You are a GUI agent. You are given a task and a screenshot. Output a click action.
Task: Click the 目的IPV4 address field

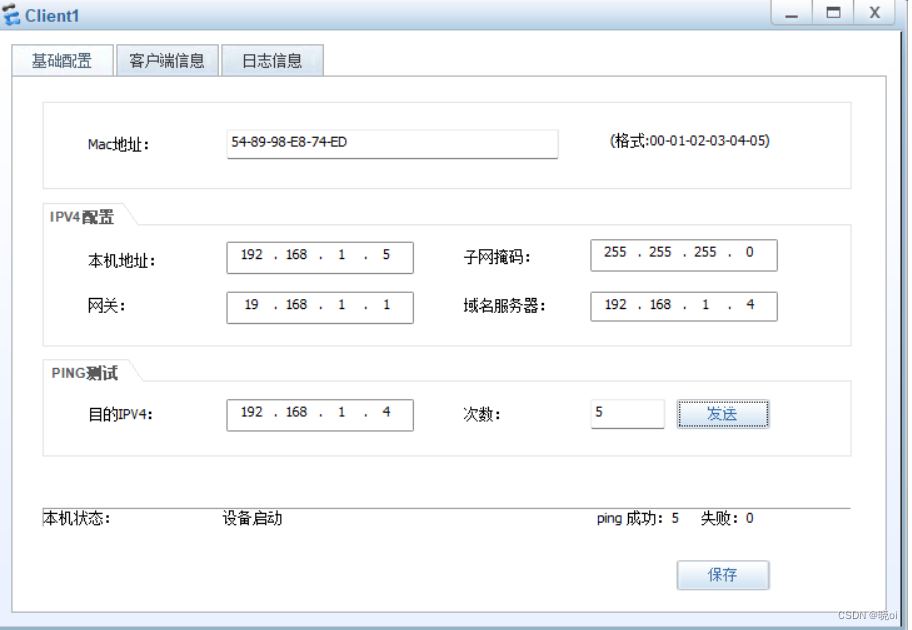pos(320,415)
